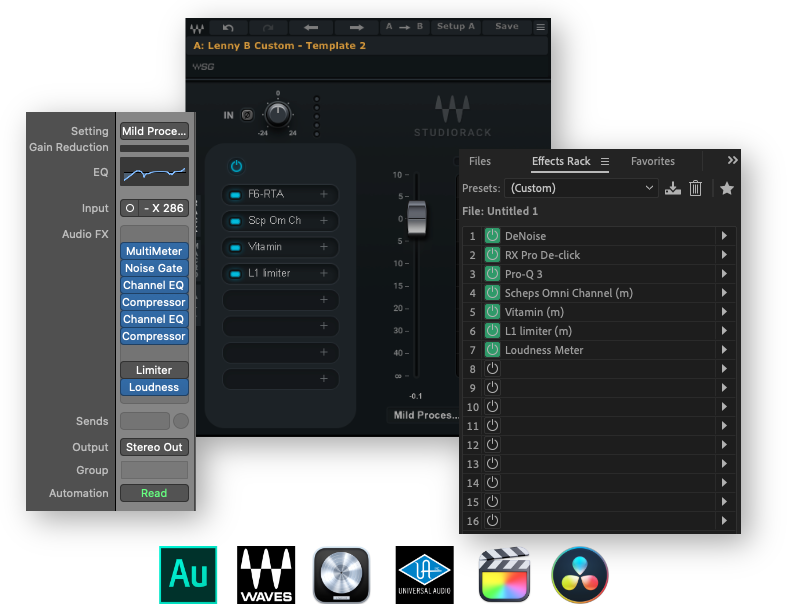
Task: Open Noise Gate plugin
Action: [x=154, y=268]
